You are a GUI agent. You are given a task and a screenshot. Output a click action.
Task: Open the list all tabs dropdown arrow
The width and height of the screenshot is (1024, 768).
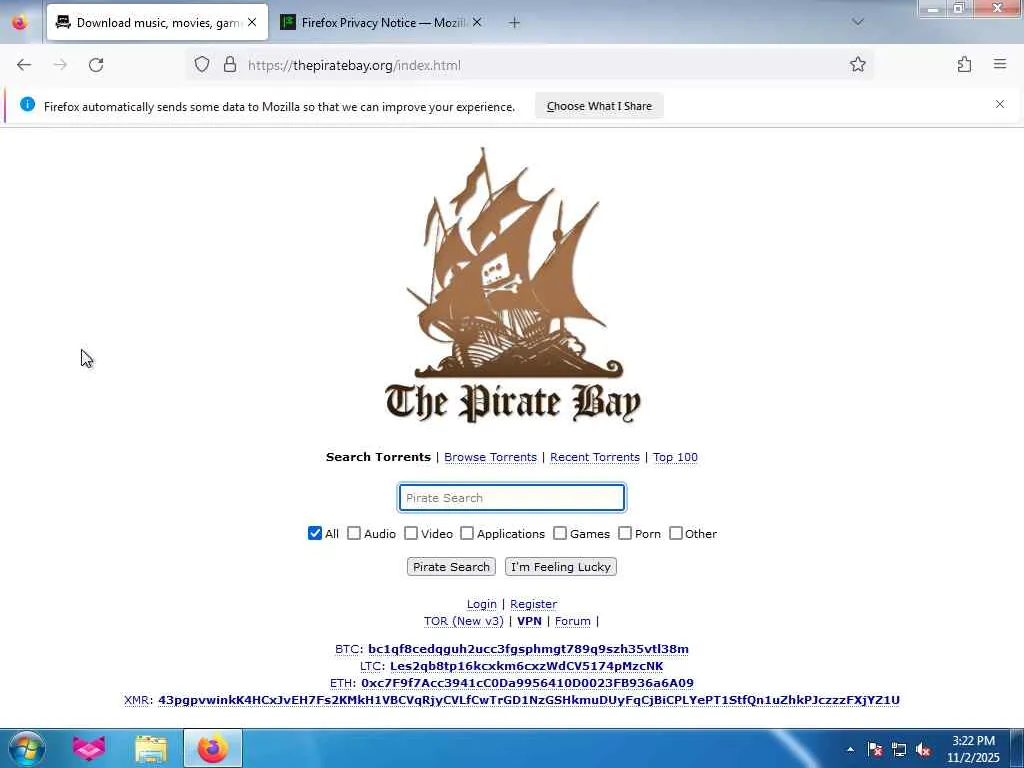857,22
